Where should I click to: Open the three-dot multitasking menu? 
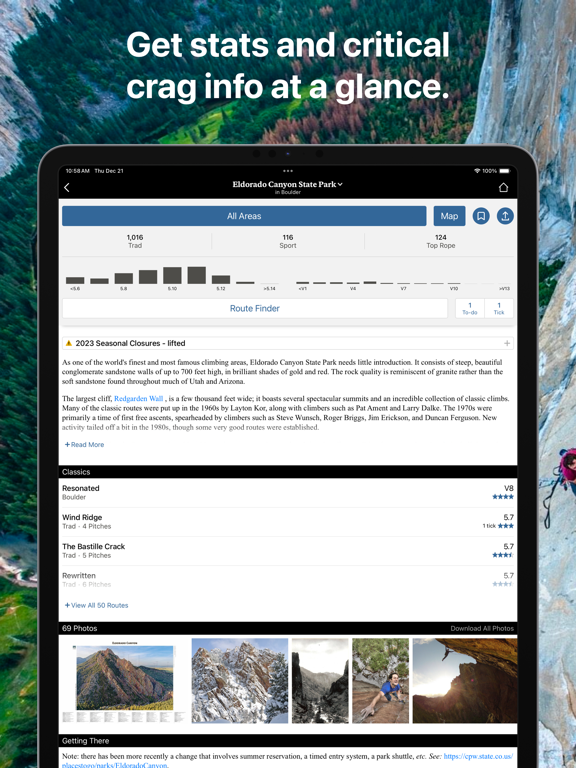288,171
